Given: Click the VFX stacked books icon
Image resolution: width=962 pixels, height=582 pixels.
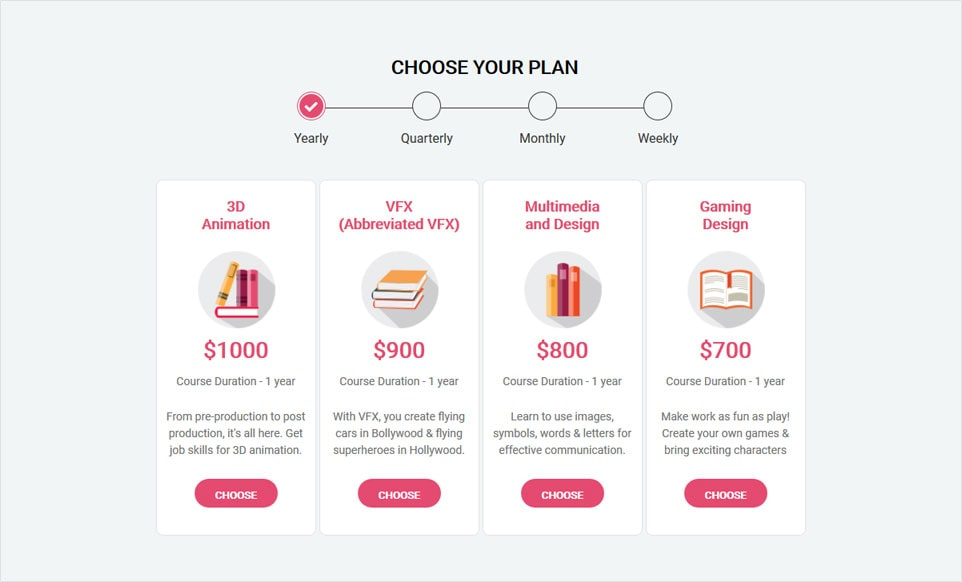Looking at the screenshot, I should pyautogui.click(x=399, y=290).
